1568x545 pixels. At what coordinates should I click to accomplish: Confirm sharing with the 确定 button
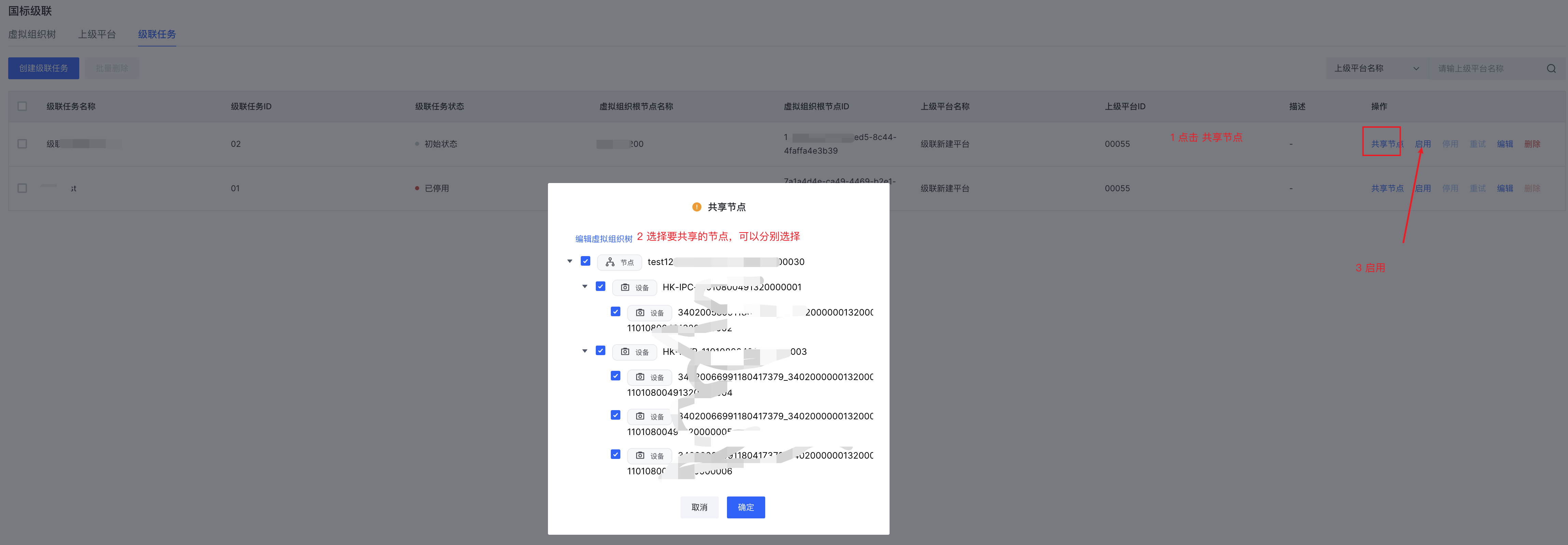(x=746, y=507)
